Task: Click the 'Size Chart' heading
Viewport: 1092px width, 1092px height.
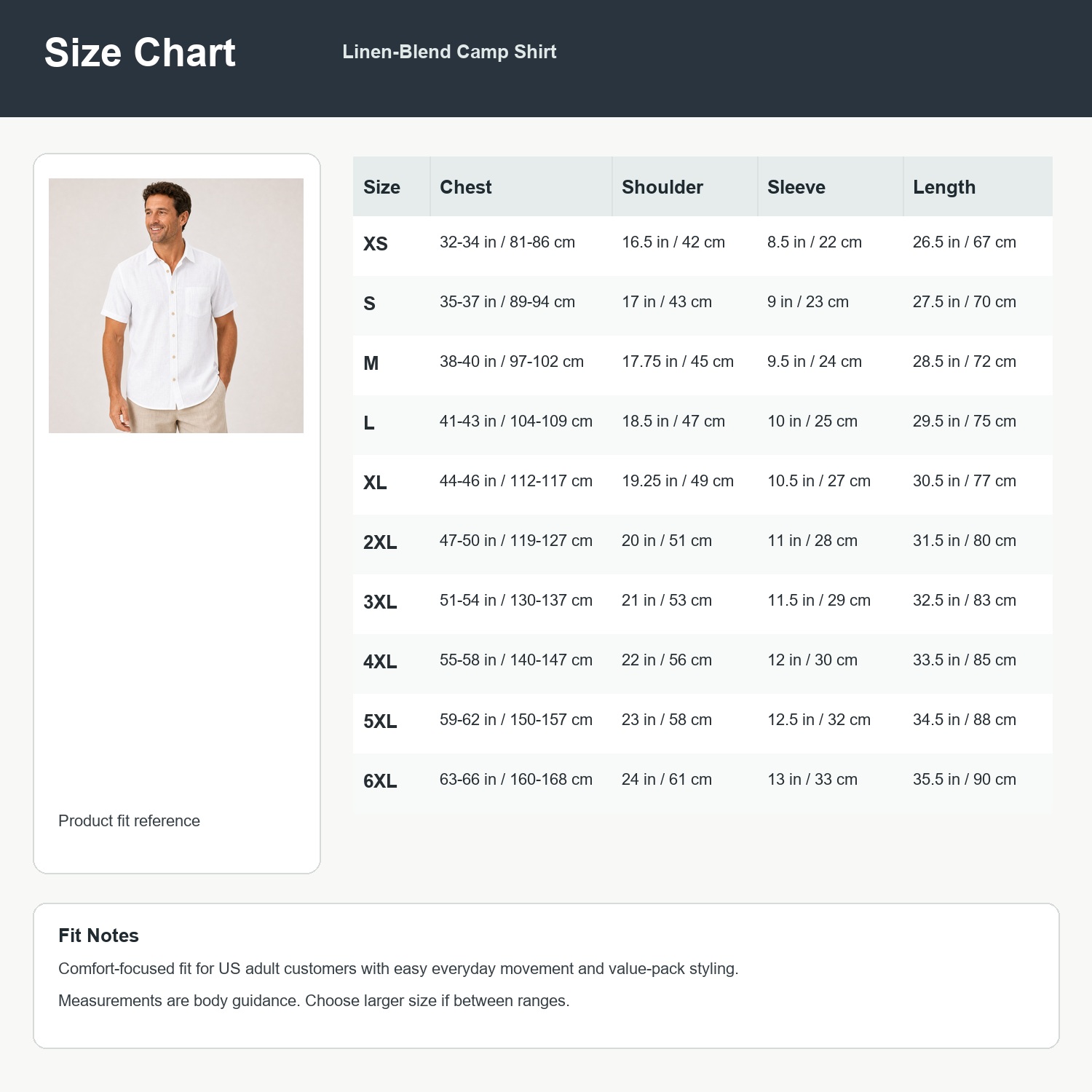Action: (x=140, y=52)
